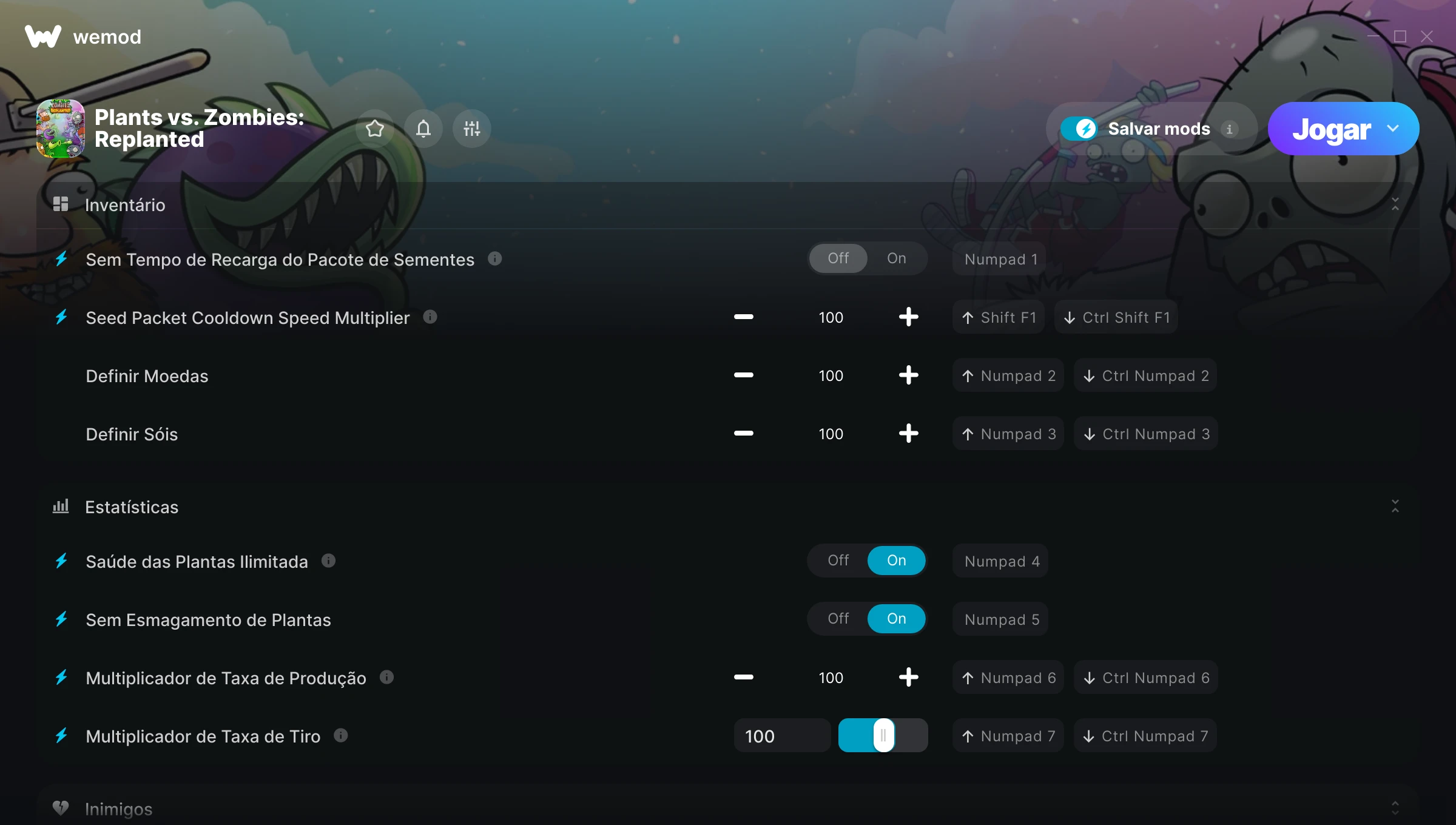This screenshot has width=1456, height=825.
Task: Adjust the Multiplicador de Taxa de Tiro slider
Action: (x=883, y=735)
